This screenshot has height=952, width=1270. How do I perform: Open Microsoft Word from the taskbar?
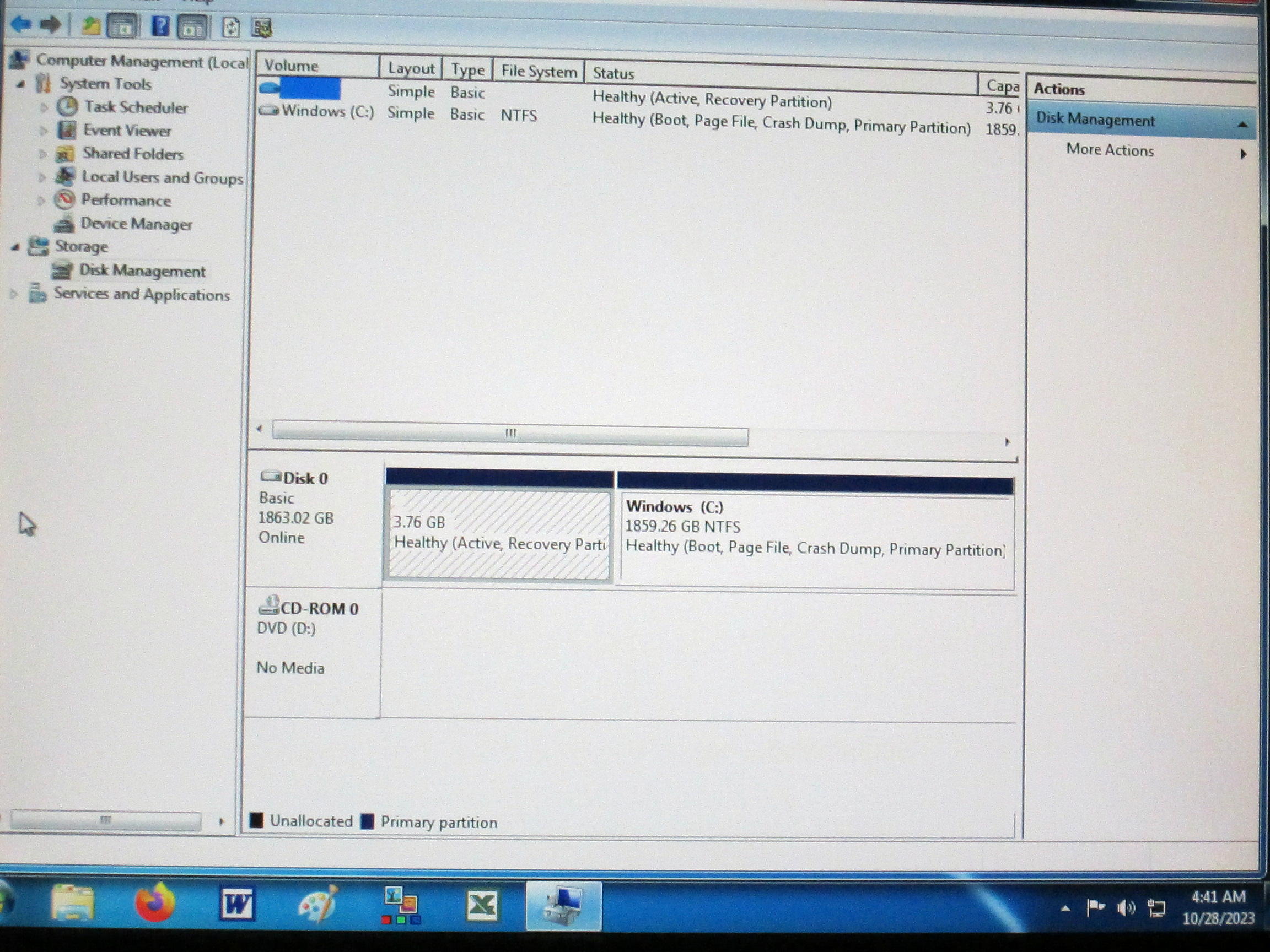coord(237,904)
